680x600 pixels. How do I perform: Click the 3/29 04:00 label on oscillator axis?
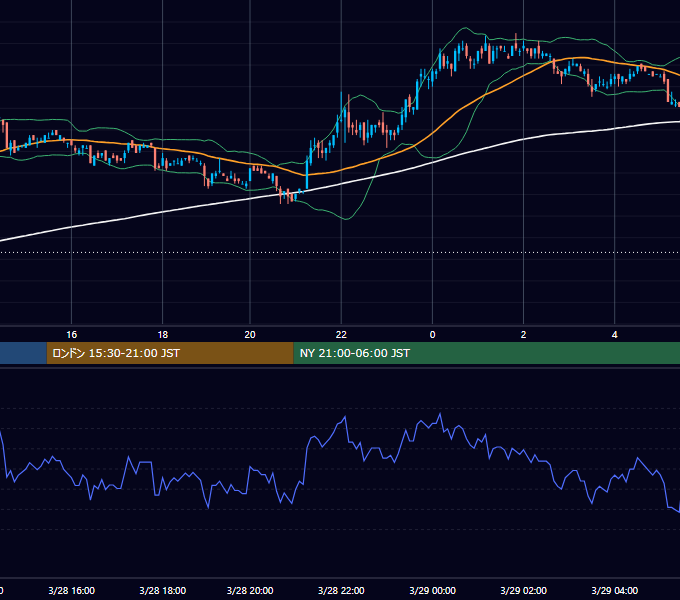[615, 590]
